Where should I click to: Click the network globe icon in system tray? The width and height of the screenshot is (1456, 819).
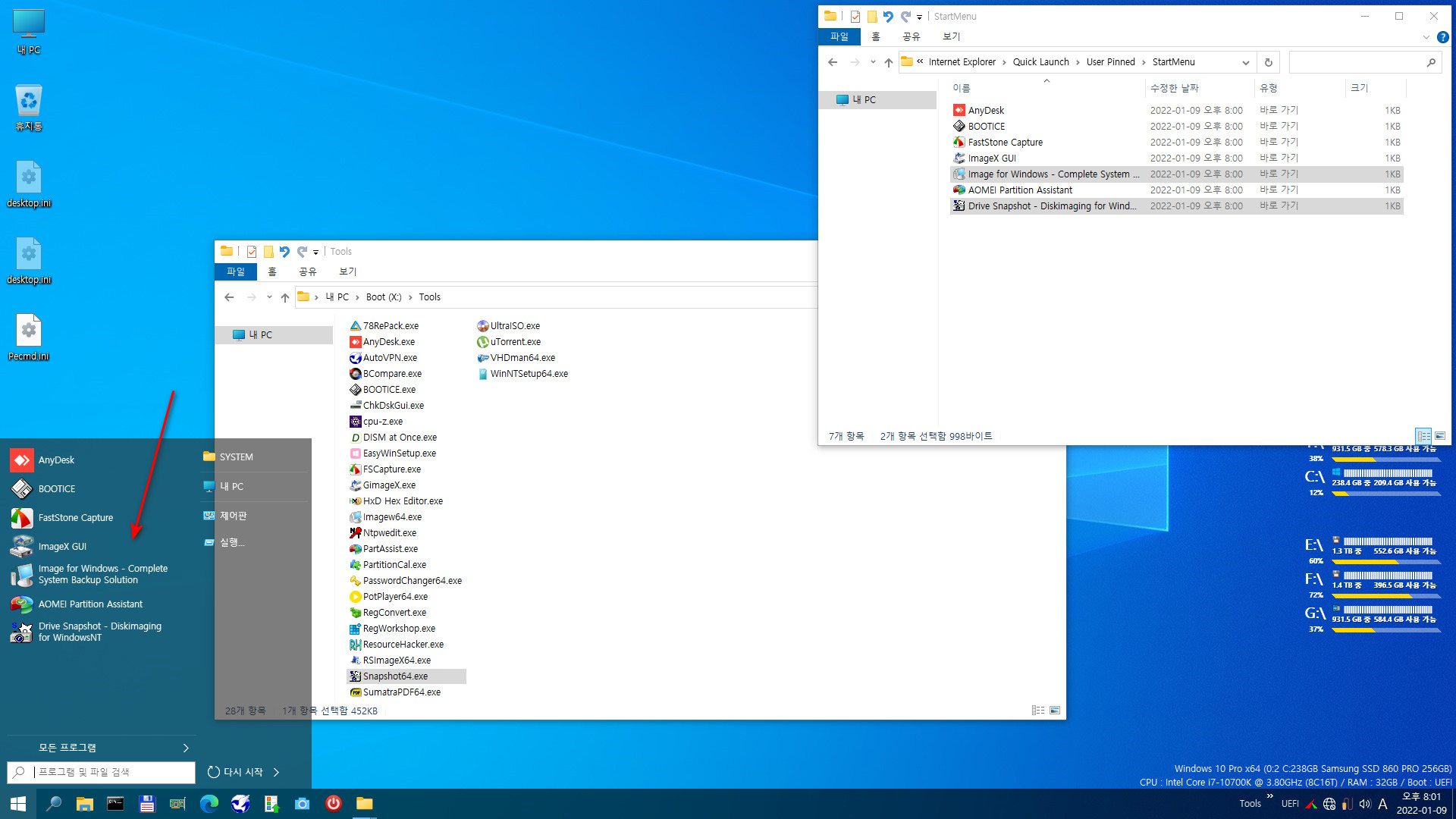[1329, 804]
